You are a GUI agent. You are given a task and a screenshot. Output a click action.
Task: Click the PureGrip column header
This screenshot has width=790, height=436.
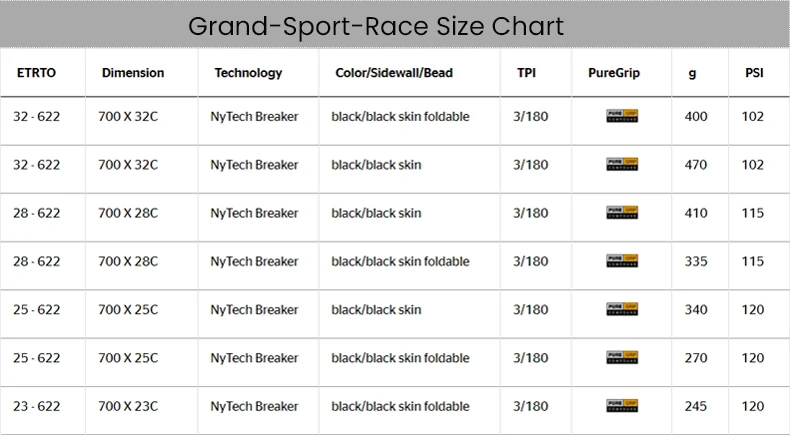tap(614, 73)
